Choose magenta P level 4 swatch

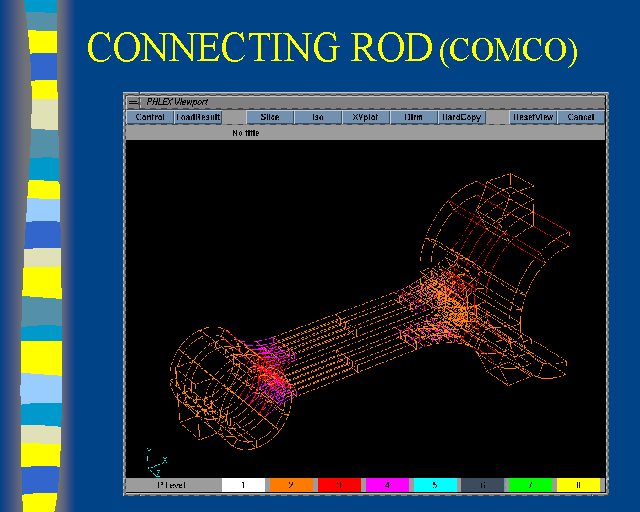coord(387,485)
